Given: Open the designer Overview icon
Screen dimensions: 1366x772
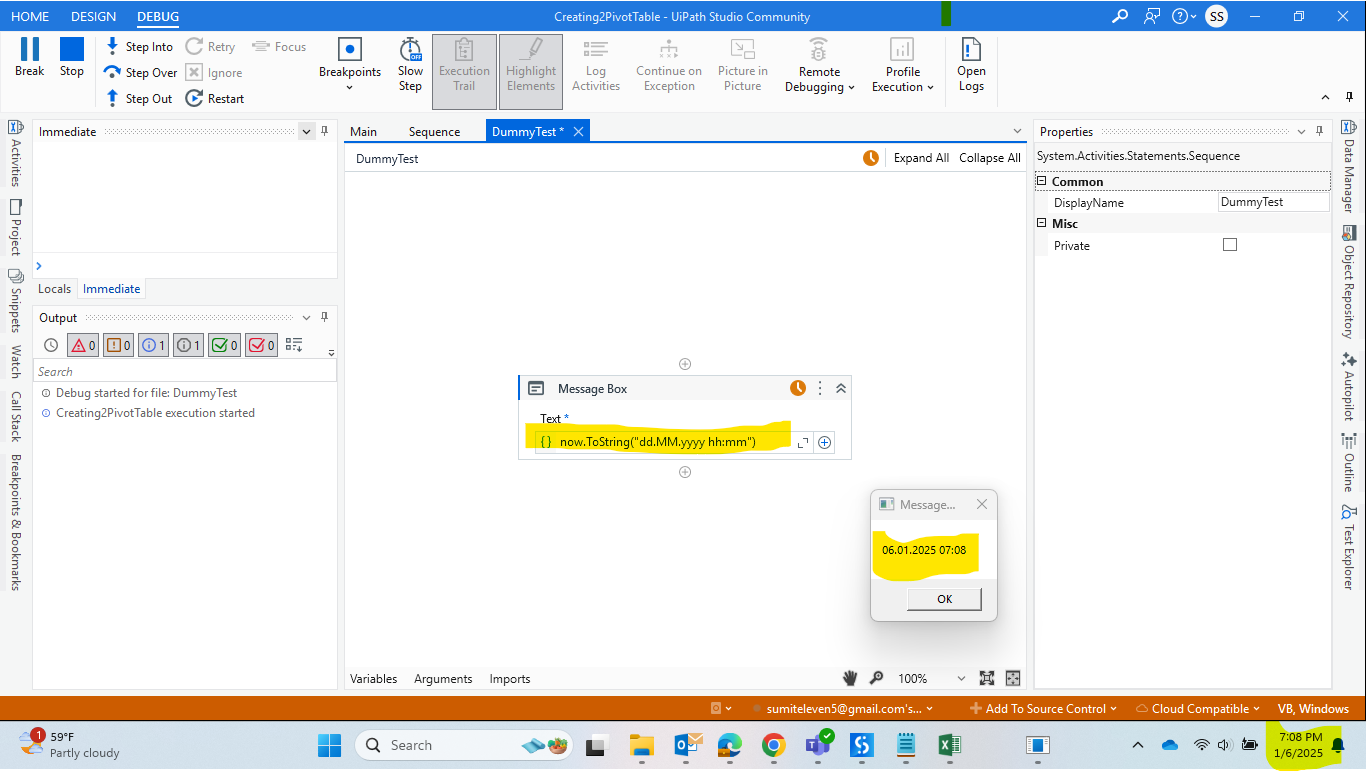Looking at the screenshot, I should (x=1013, y=678).
